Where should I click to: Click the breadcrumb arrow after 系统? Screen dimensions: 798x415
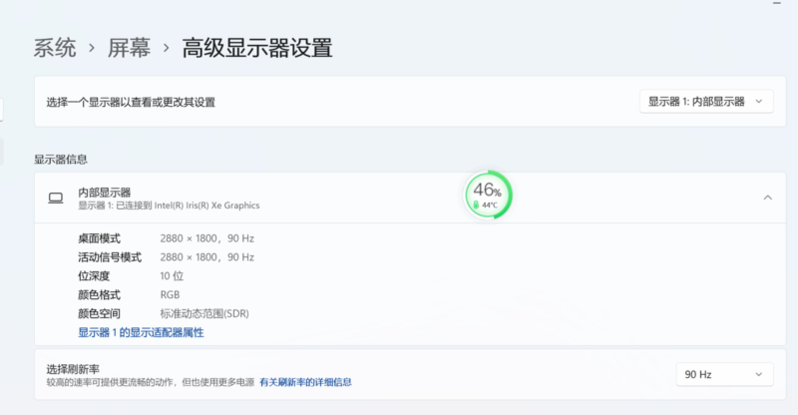coord(92,48)
